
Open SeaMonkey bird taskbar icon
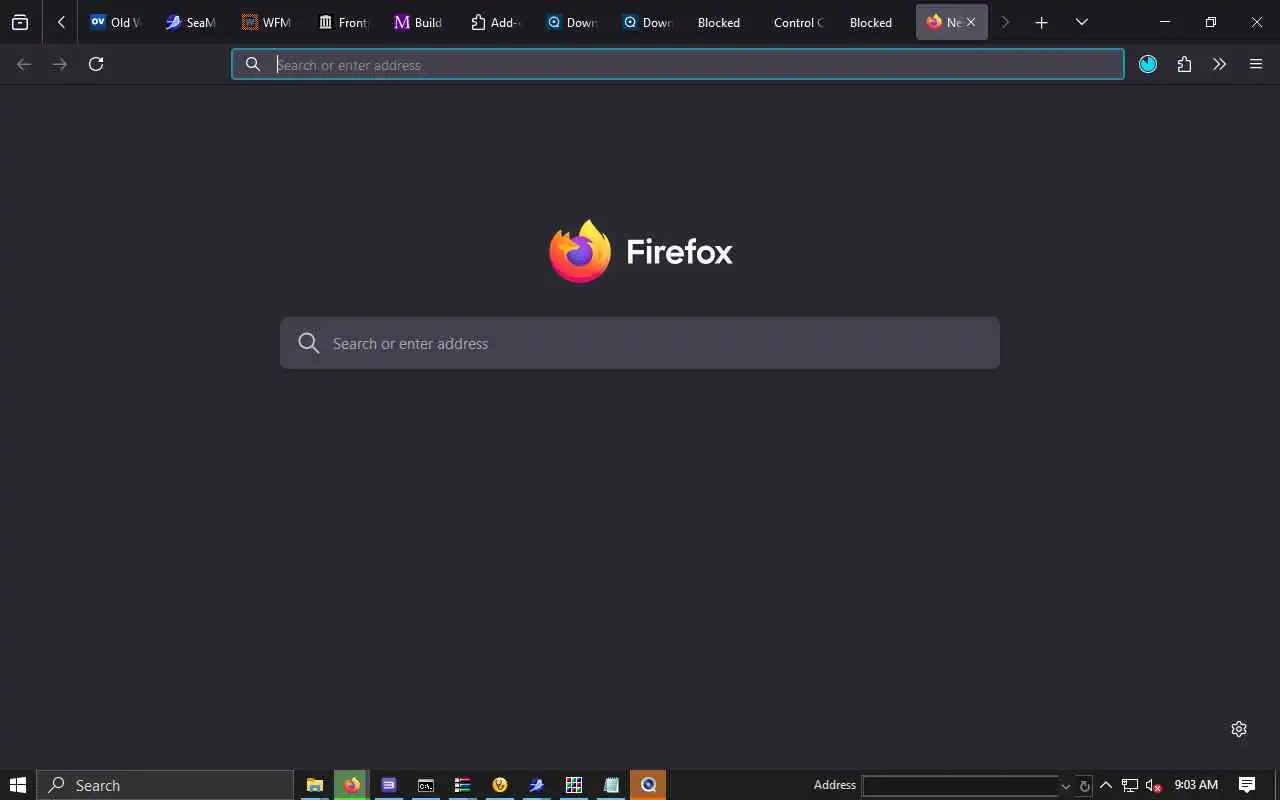tap(537, 785)
